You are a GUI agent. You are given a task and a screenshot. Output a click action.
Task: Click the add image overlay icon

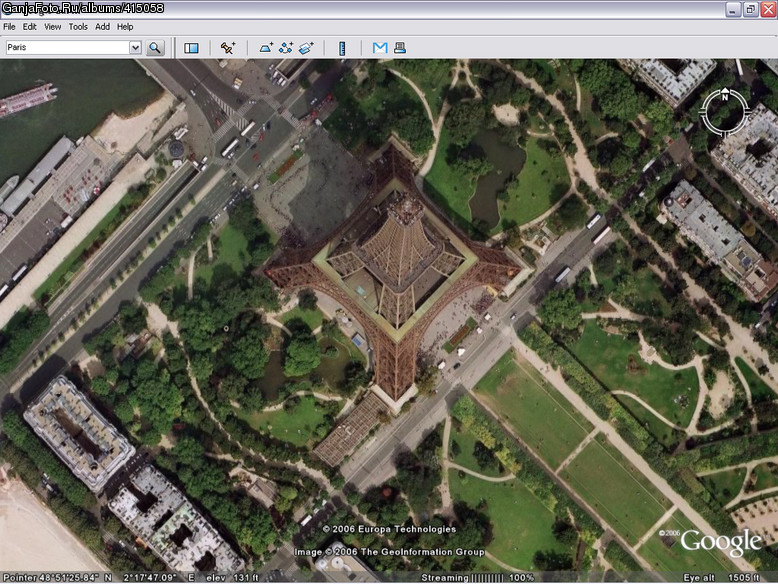point(306,48)
